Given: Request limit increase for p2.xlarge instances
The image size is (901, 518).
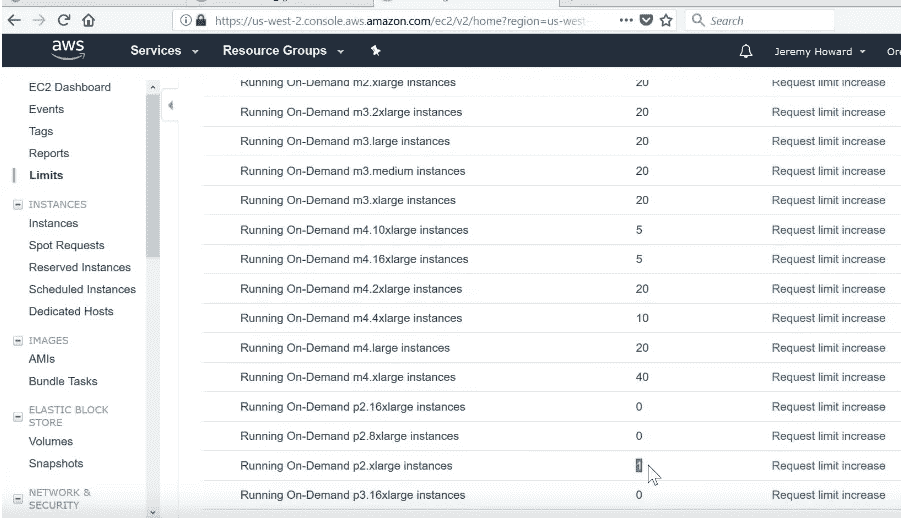Looking at the screenshot, I should pyautogui.click(x=828, y=466).
